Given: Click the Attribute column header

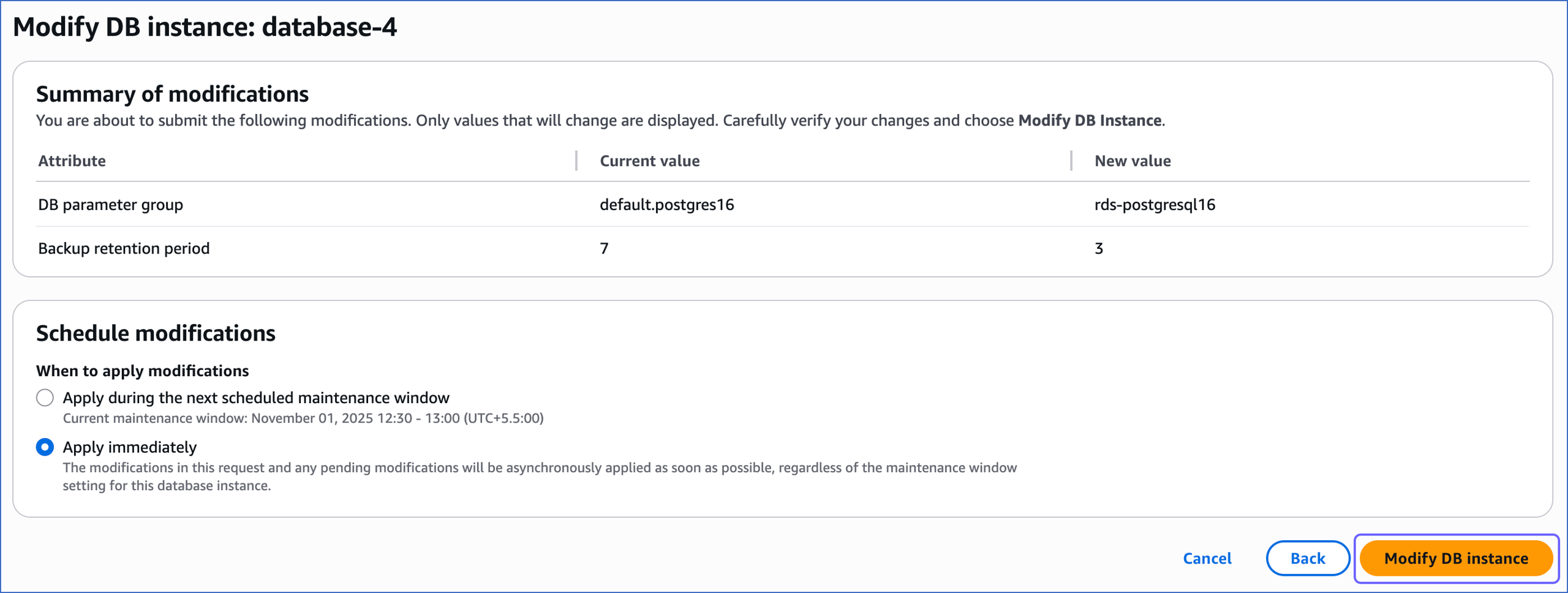Looking at the screenshot, I should click(x=72, y=161).
